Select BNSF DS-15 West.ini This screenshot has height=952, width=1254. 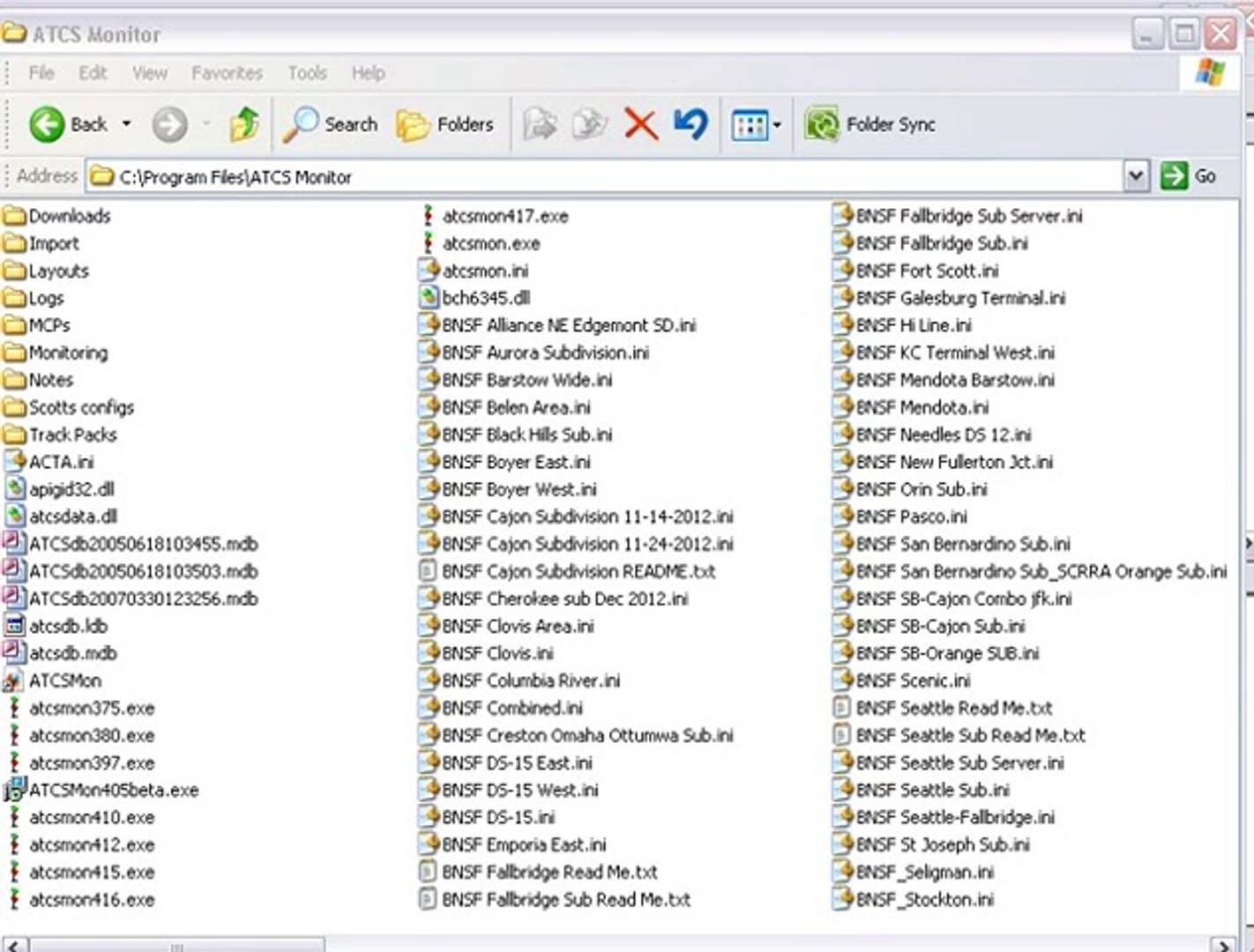[x=509, y=790]
